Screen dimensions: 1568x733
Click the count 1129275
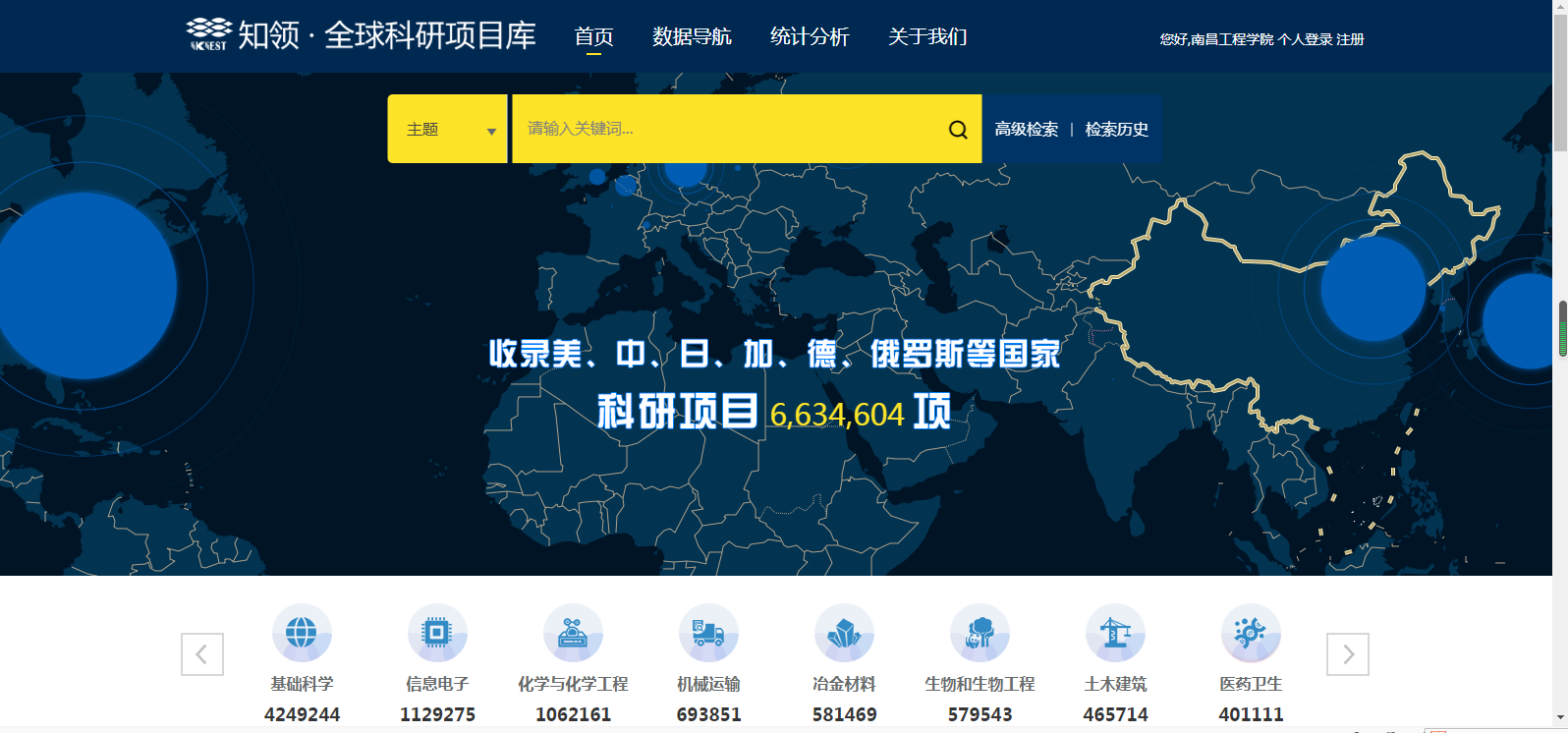coord(437,714)
